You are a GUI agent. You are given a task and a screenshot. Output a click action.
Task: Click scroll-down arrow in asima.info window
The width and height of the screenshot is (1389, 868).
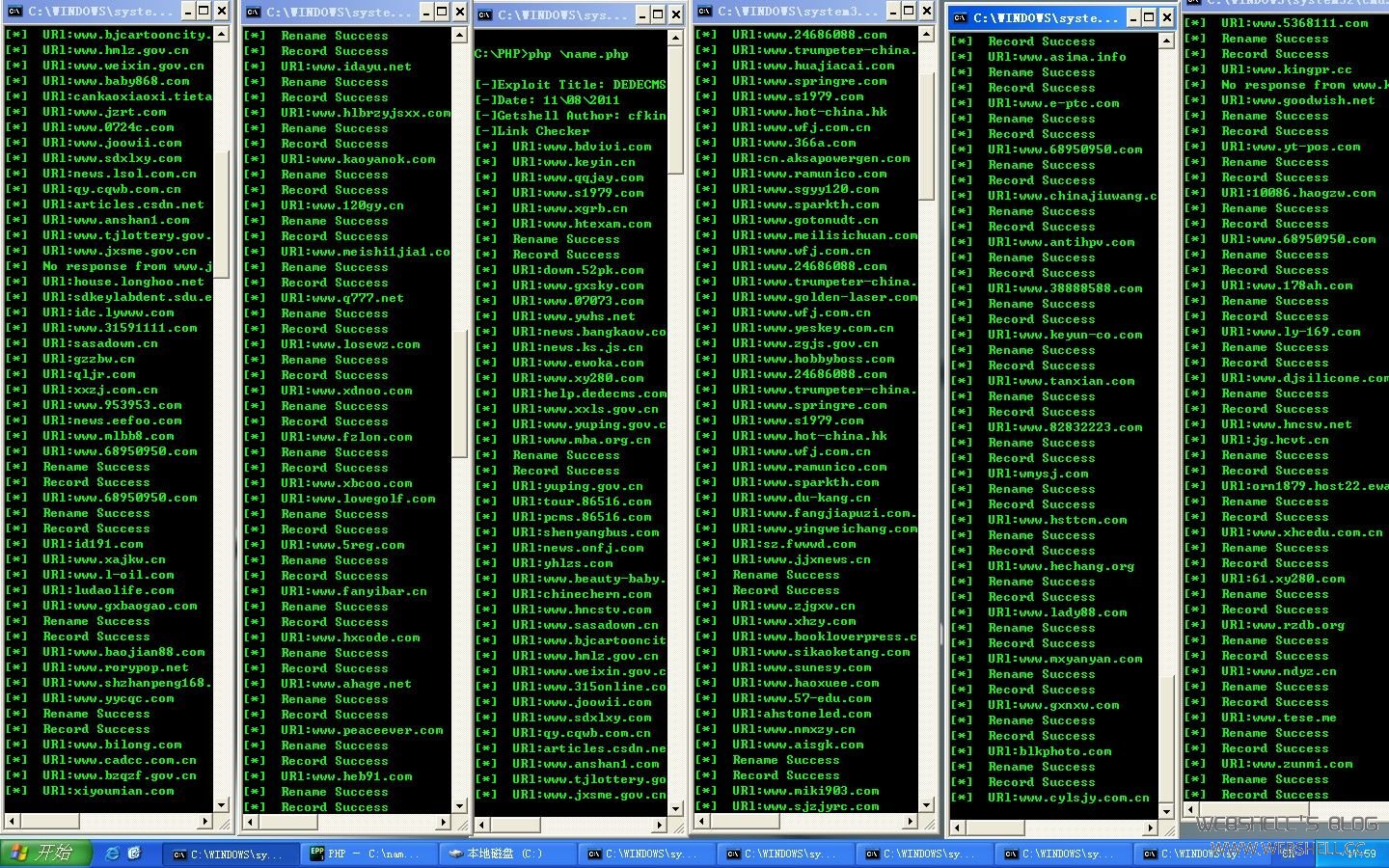[1166, 811]
